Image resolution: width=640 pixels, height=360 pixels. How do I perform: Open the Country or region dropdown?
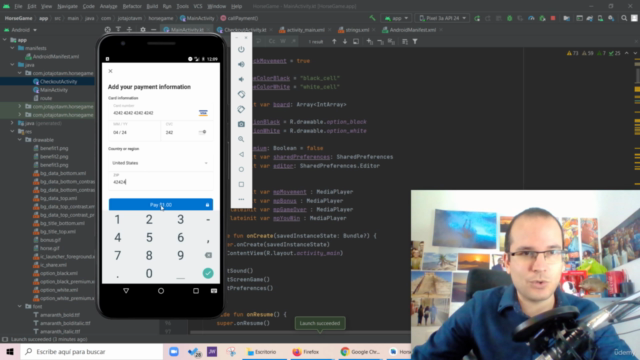[161, 163]
